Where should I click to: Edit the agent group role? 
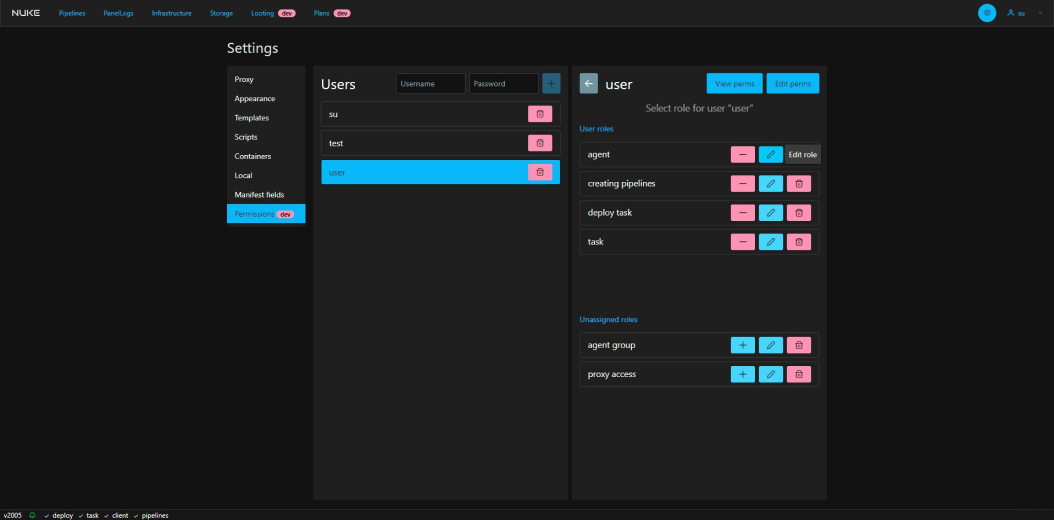click(x=771, y=345)
